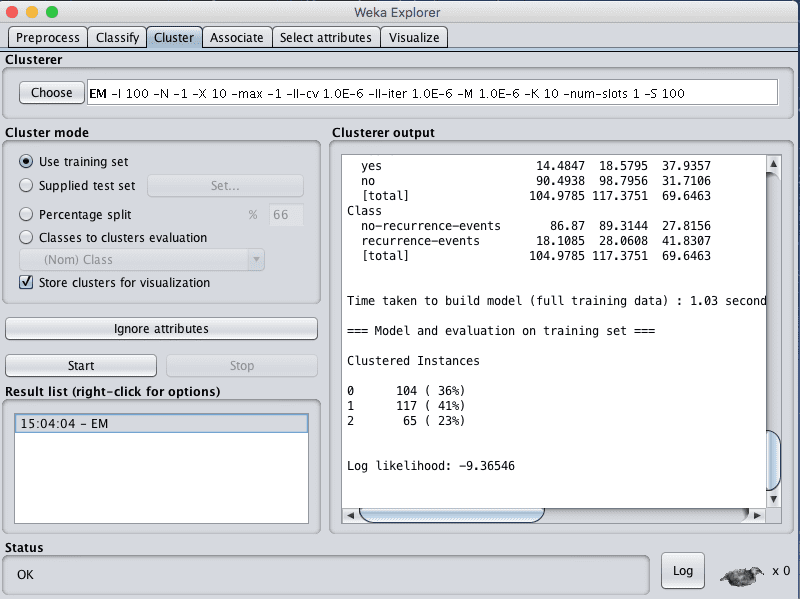Click the no row value 90.4938

click(x=560, y=181)
